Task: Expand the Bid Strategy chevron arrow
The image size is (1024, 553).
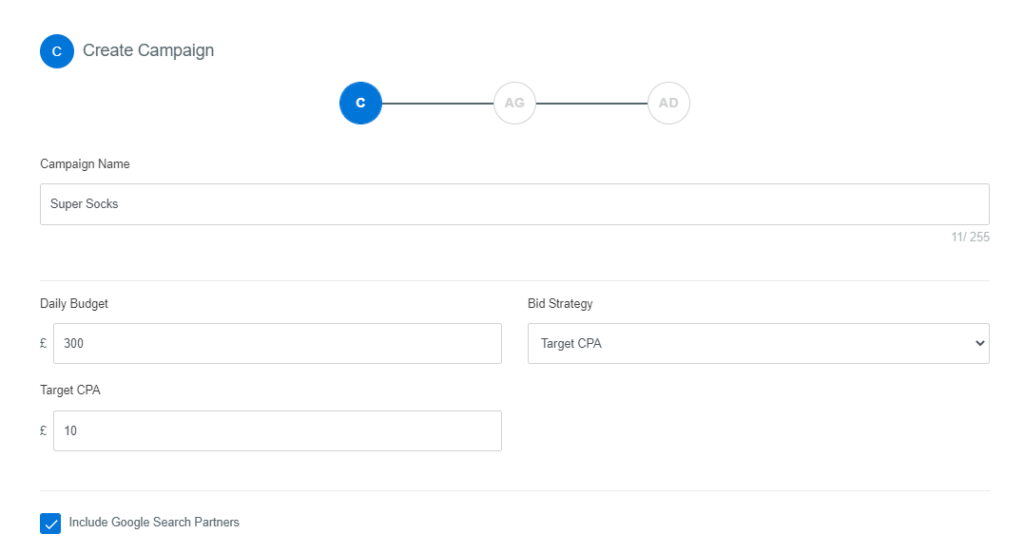Action: tap(980, 343)
